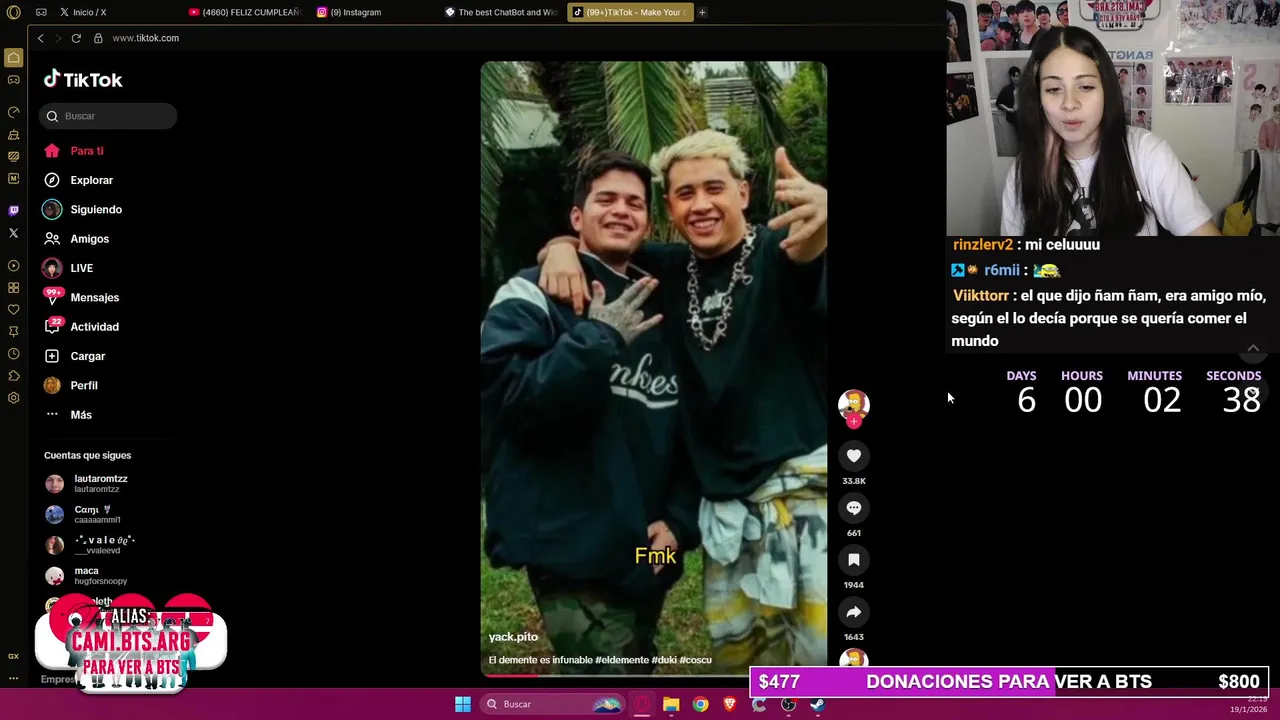Go back with browser back arrow
Viewport: 1280px width, 720px height.
point(41,38)
